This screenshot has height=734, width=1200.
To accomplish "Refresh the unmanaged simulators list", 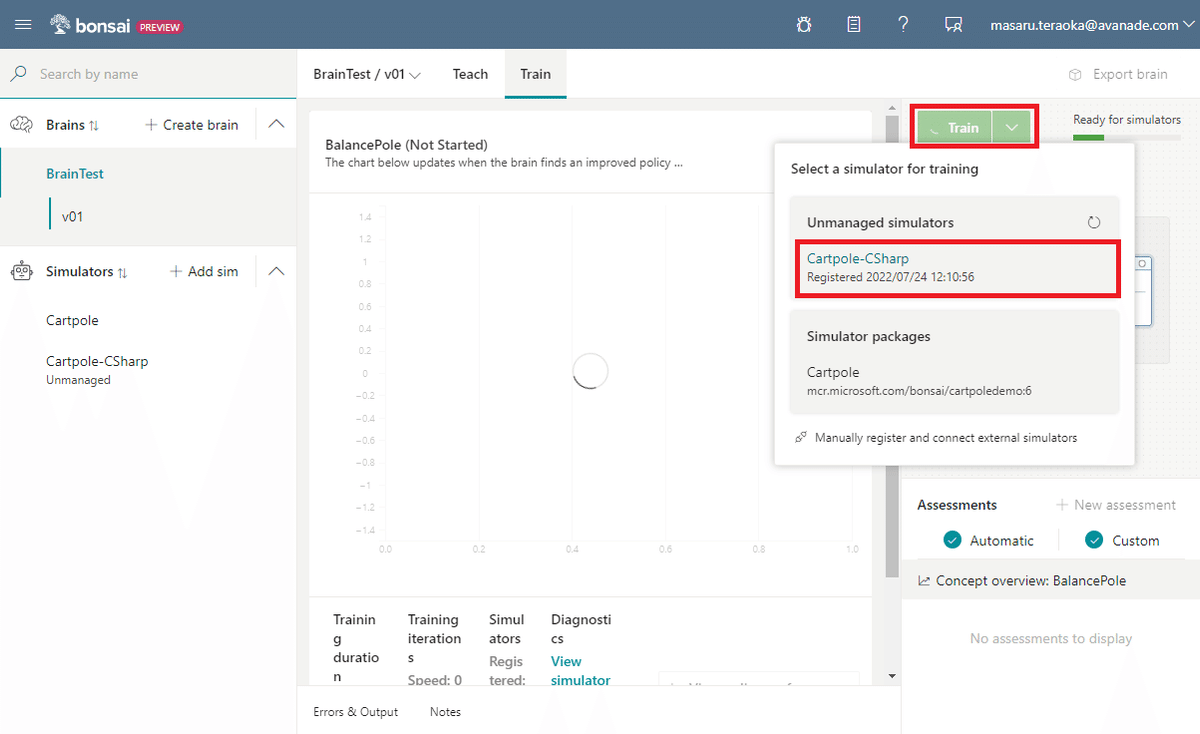I will click(1093, 223).
